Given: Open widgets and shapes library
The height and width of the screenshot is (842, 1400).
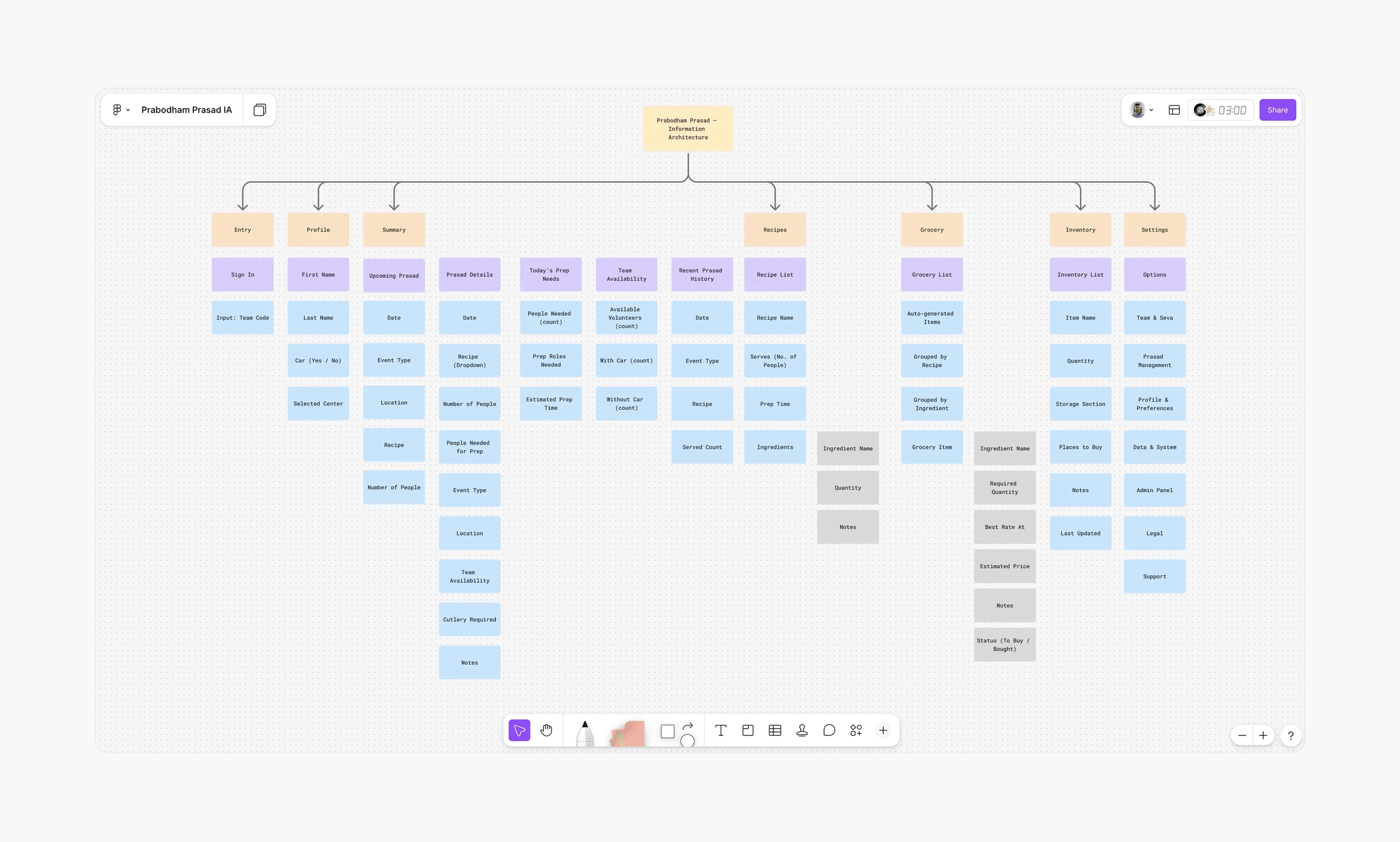Looking at the screenshot, I should pos(856,730).
